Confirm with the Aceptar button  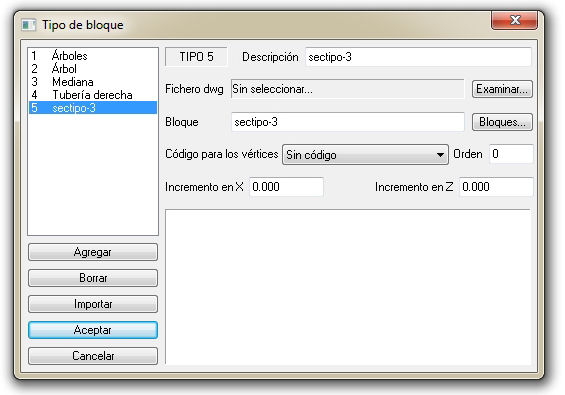point(93,330)
